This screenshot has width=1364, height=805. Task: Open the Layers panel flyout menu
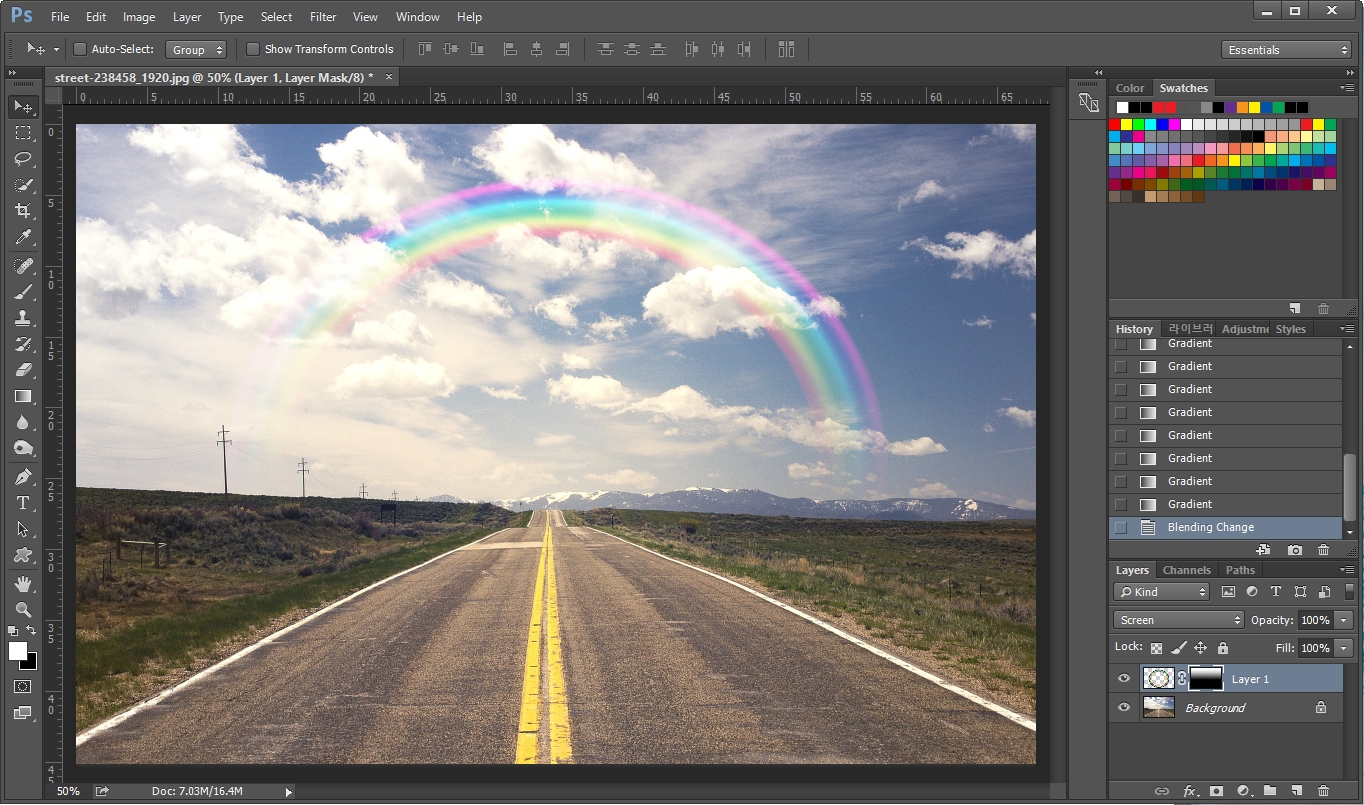click(1347, 570)
